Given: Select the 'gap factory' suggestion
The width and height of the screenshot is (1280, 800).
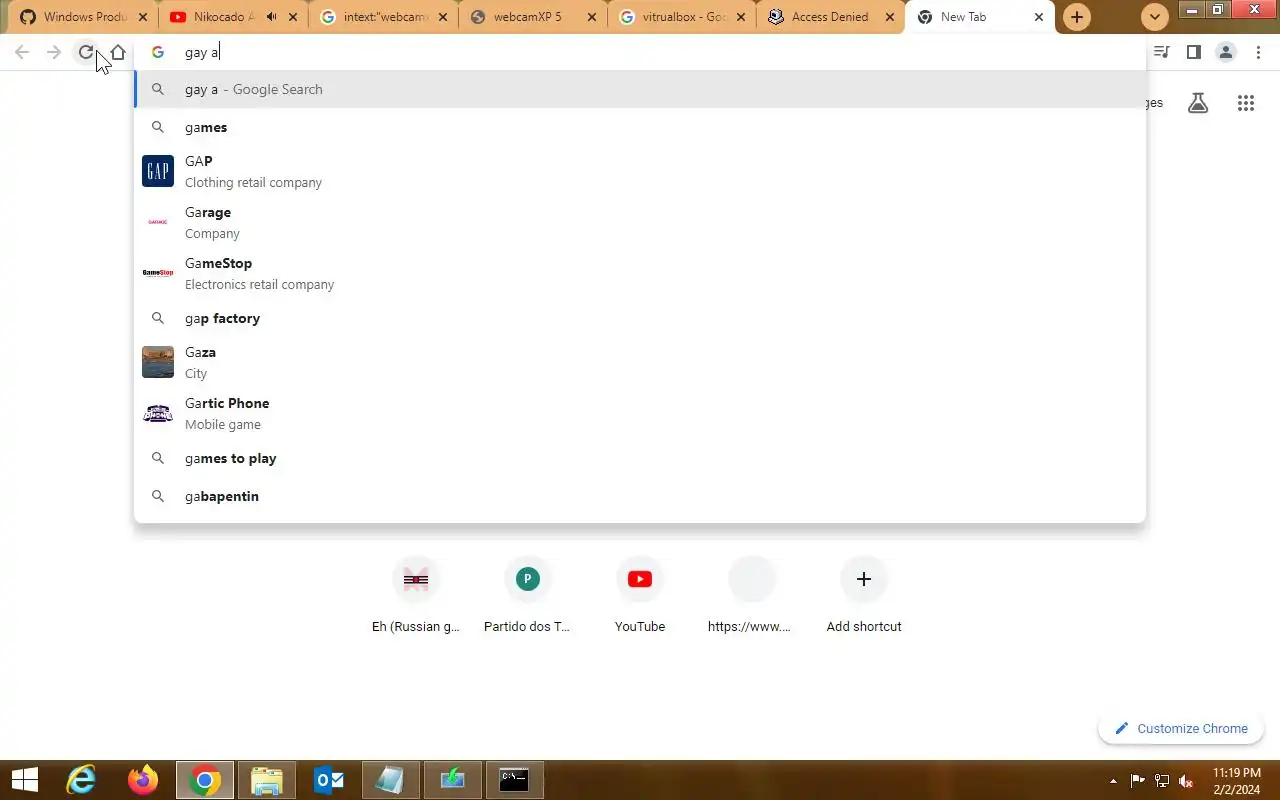Looking at the screenshot, I should coord(640,318).
